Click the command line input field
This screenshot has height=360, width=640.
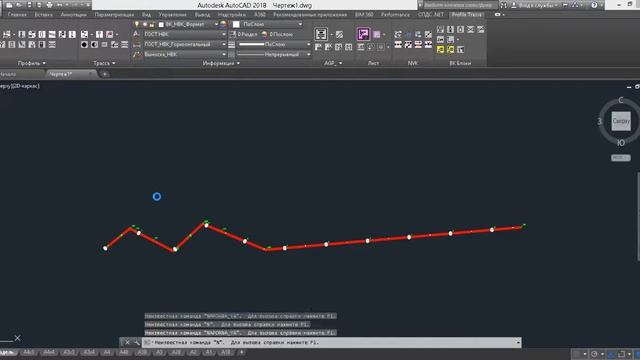tap(331, 342)
